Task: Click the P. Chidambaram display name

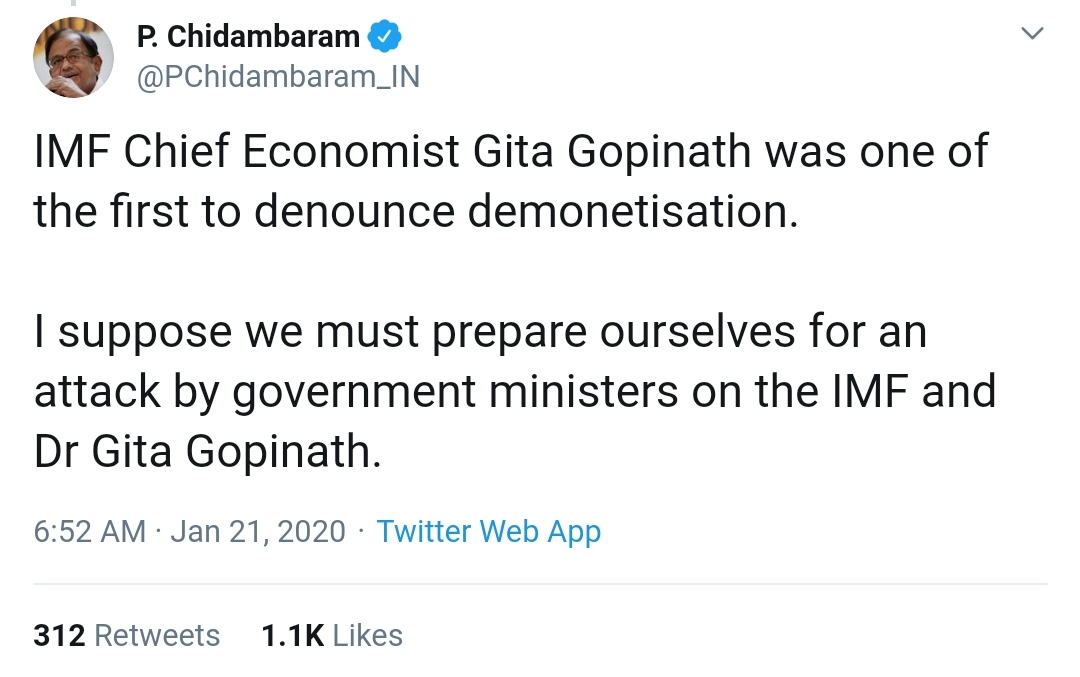Action: click(248, 37)
